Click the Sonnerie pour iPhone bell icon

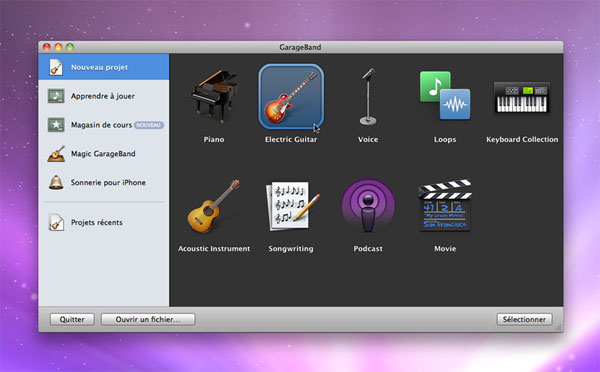tap(56, 182)
